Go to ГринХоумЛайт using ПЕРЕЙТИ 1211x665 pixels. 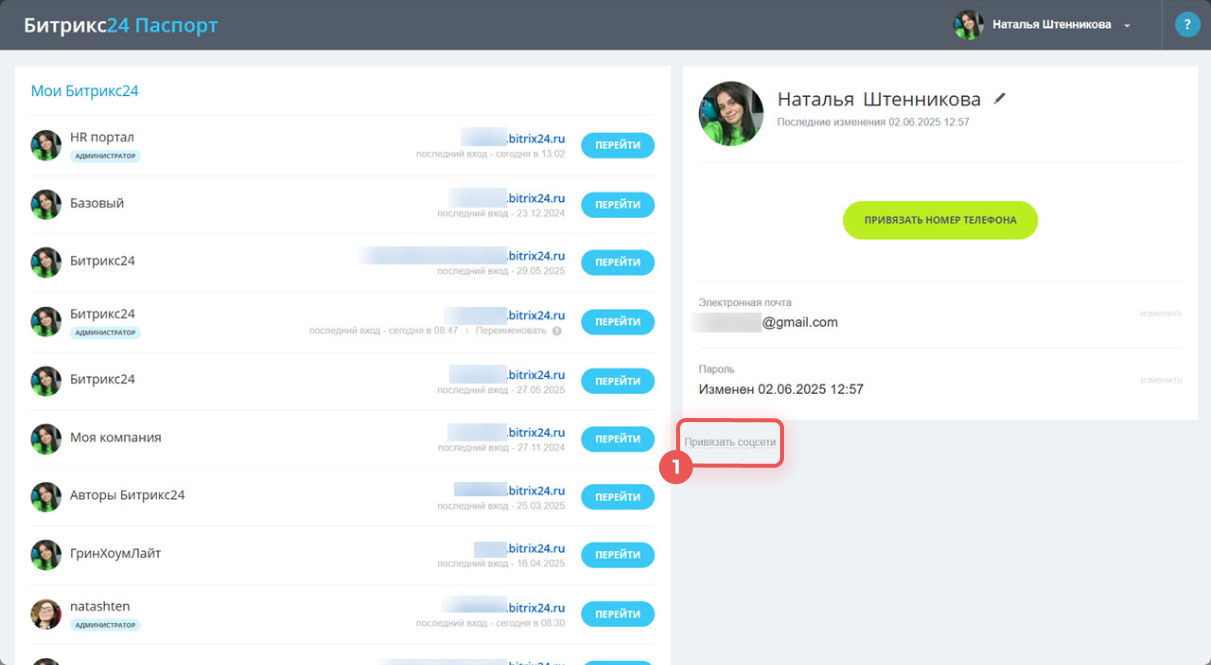618,555
